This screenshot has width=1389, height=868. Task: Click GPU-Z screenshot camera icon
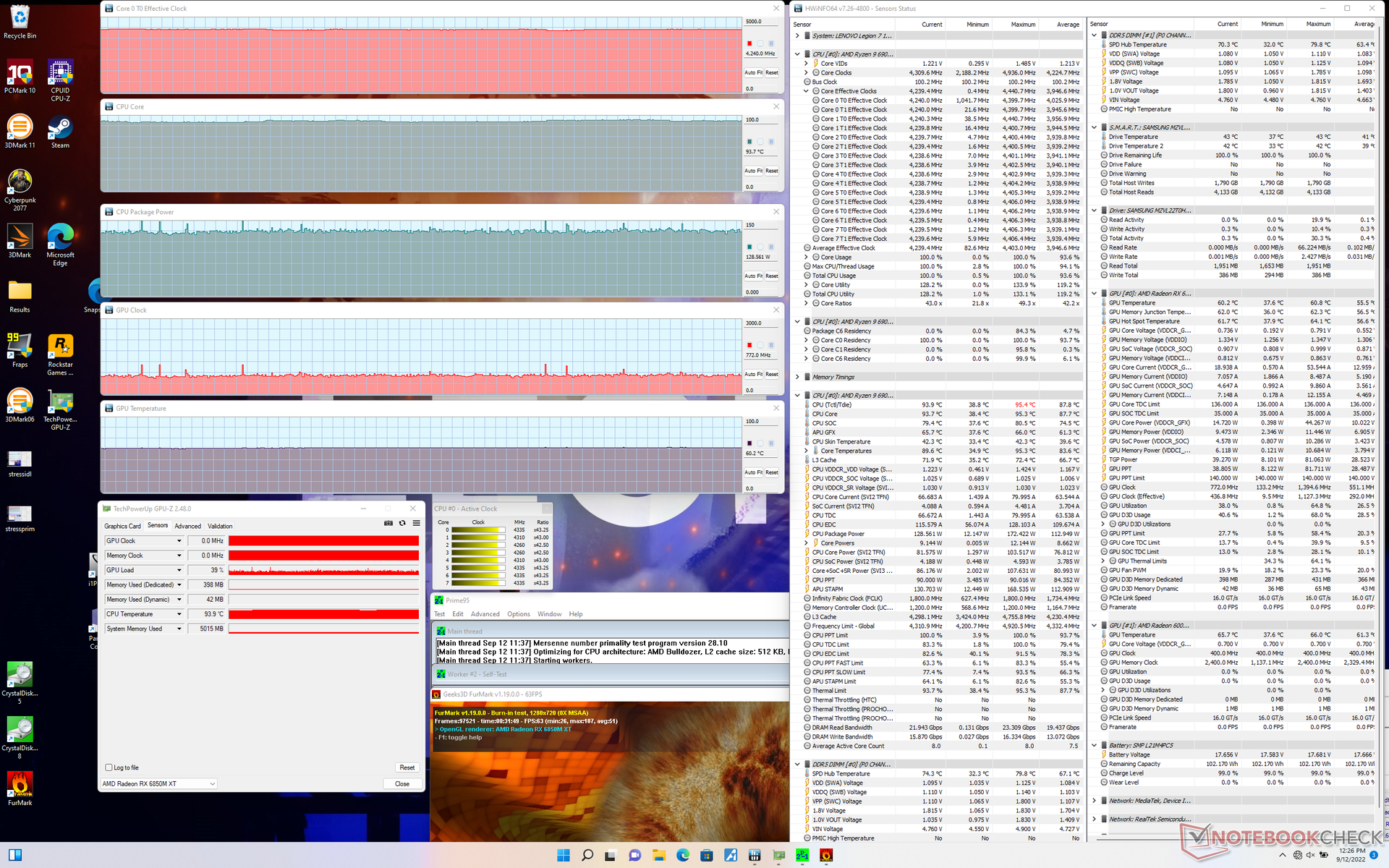coord(388,523)
